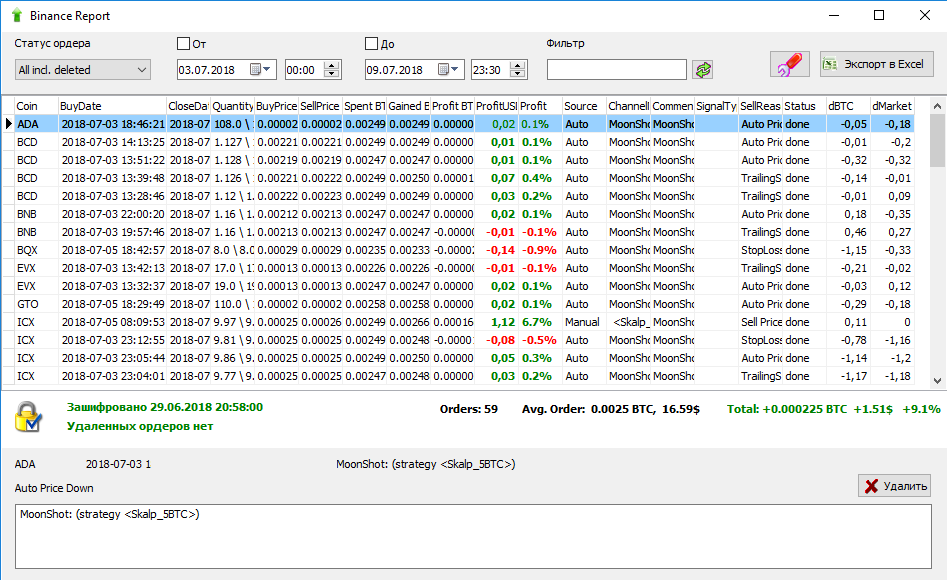Select BNB row bought at 19:57:46

coord(464,232)
